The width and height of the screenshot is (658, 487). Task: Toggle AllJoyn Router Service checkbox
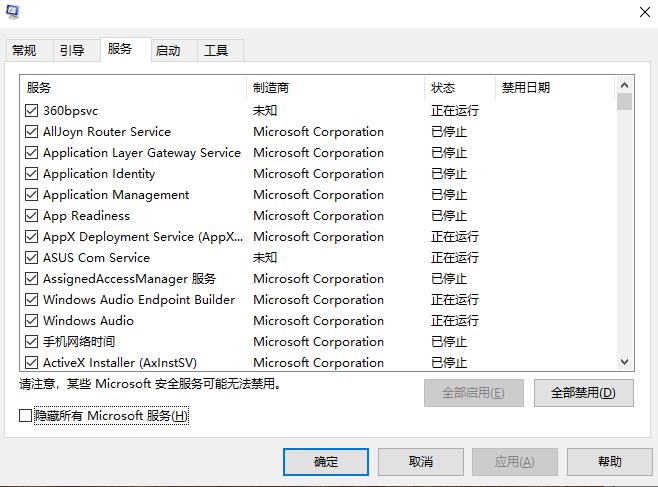pos(31,132)
